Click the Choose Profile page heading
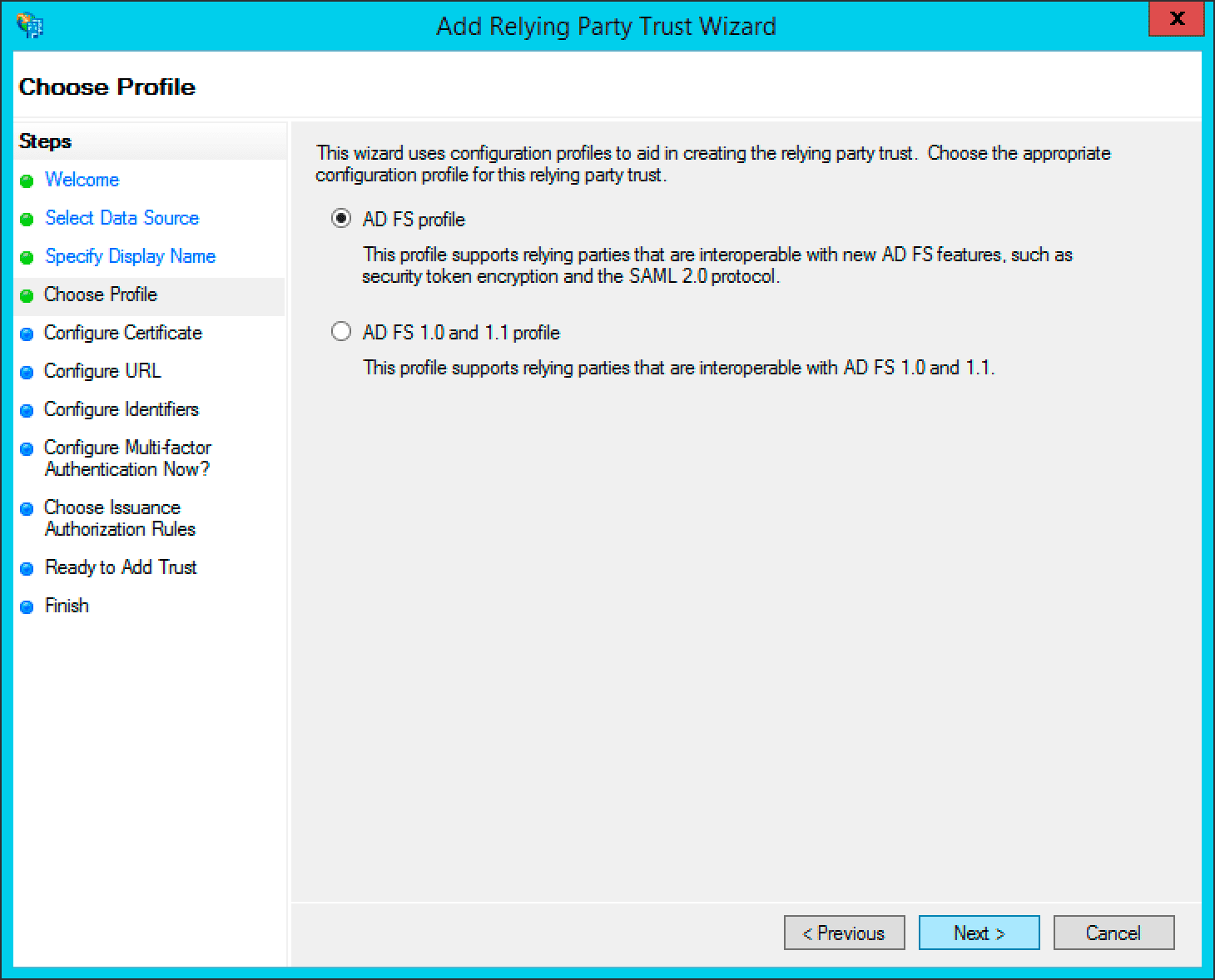The height and width of the screenshot is (980, 1215). (x=107, y=87)
